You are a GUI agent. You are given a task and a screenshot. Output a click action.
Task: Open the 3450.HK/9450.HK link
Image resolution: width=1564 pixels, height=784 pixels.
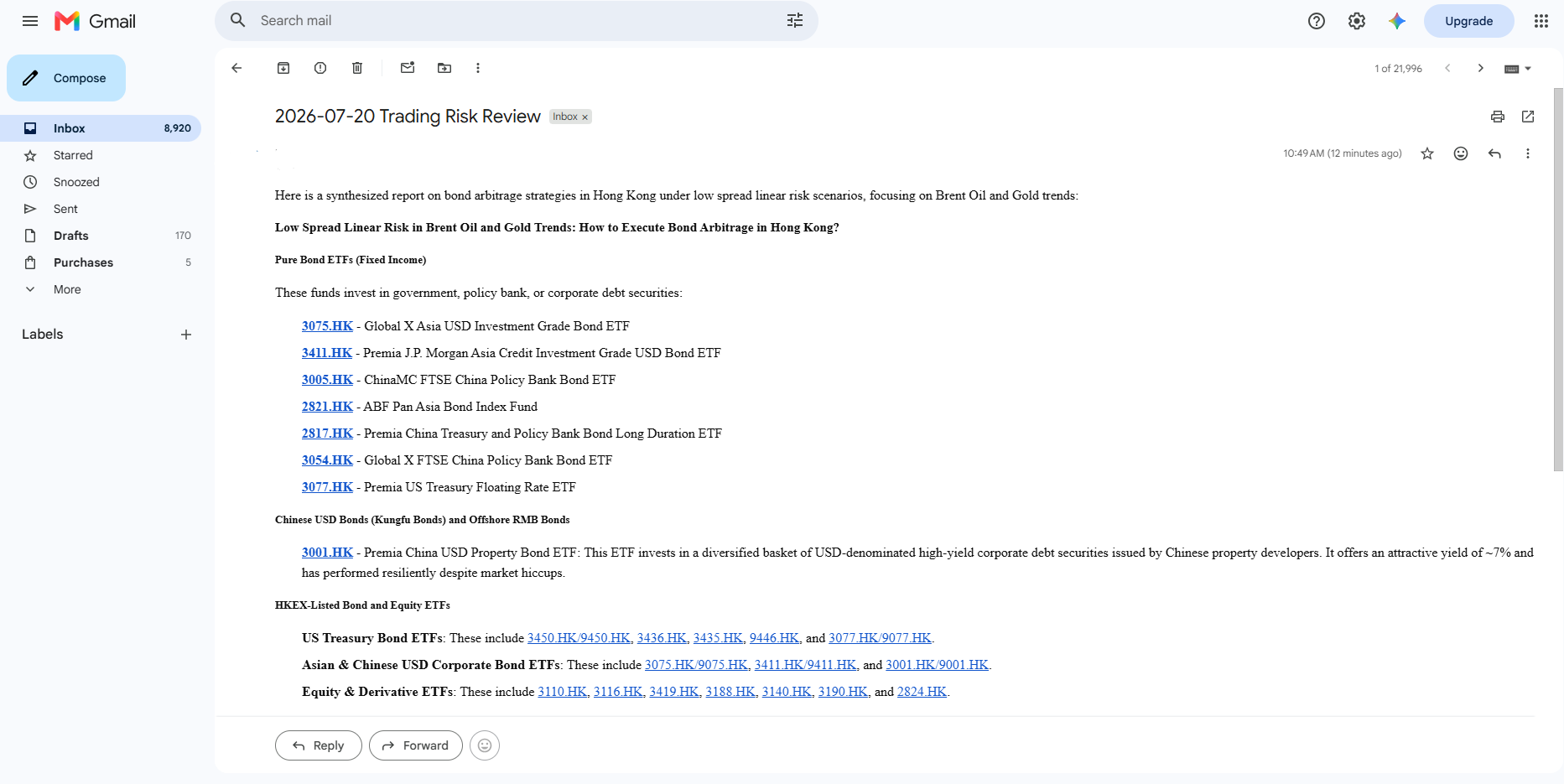579,638
